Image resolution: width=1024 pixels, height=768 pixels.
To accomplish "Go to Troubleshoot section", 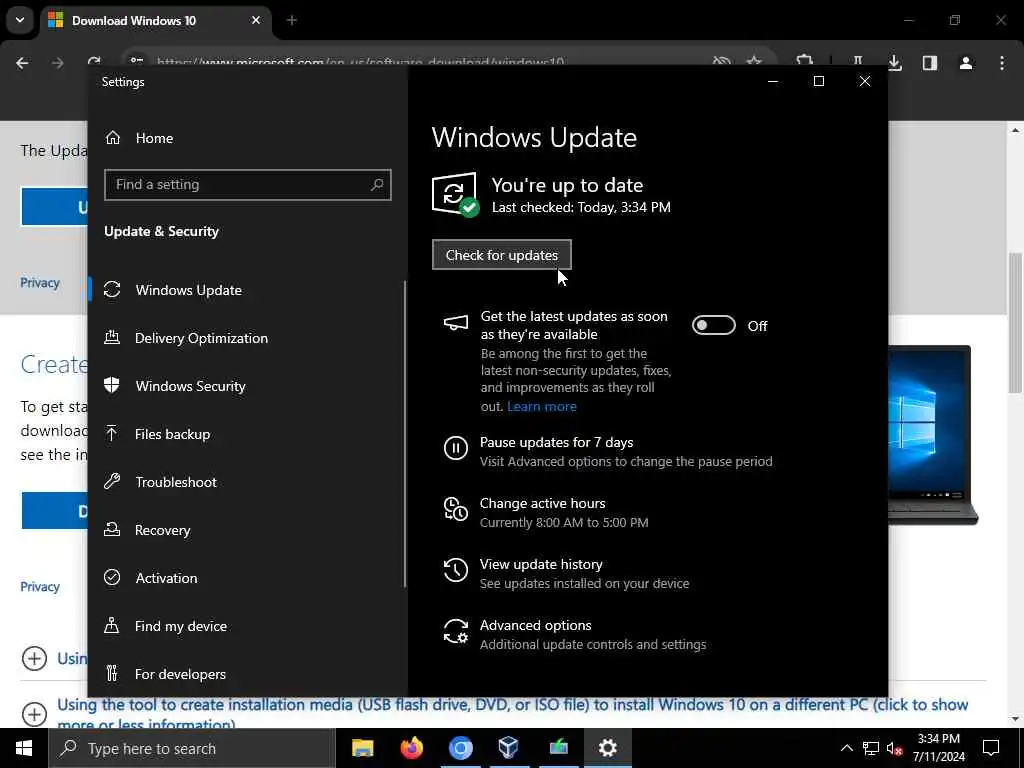I will [246, 481].
